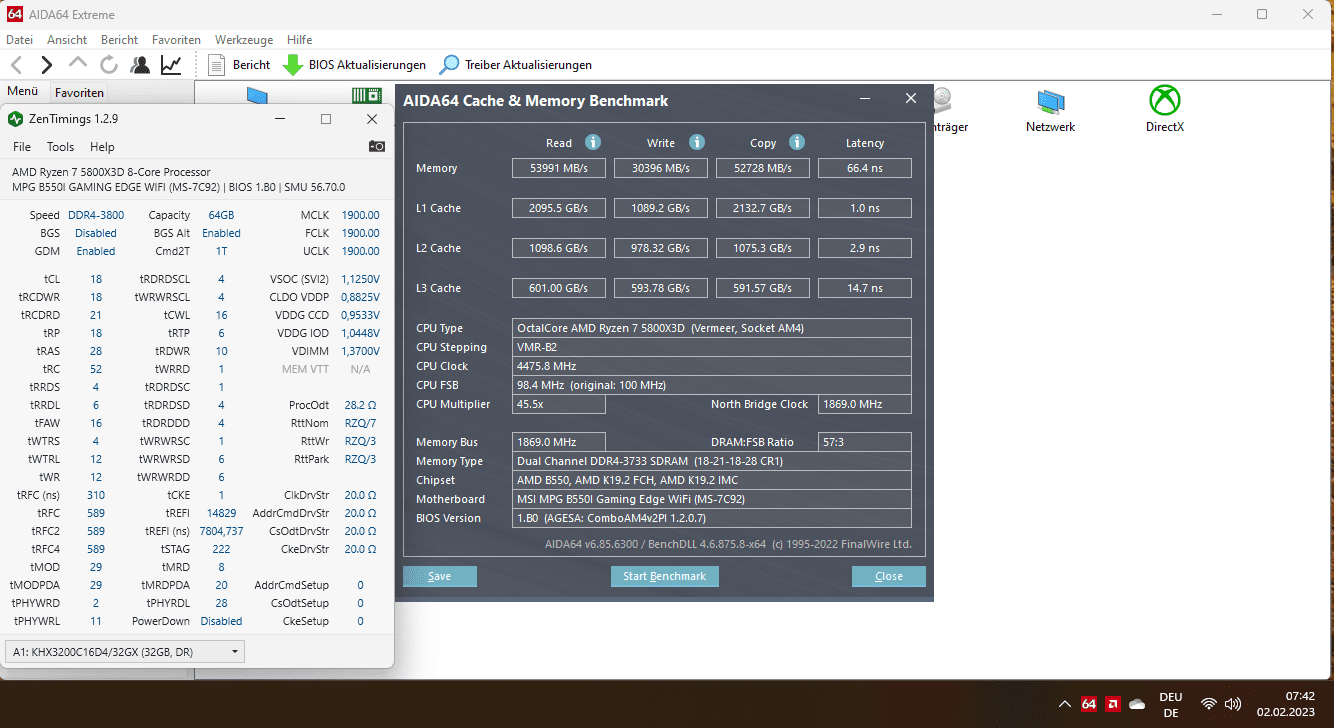1334x728 pixels.
Task: Click the Memory Read value 53991 MB/s
Action: click(x=559, y=168)
